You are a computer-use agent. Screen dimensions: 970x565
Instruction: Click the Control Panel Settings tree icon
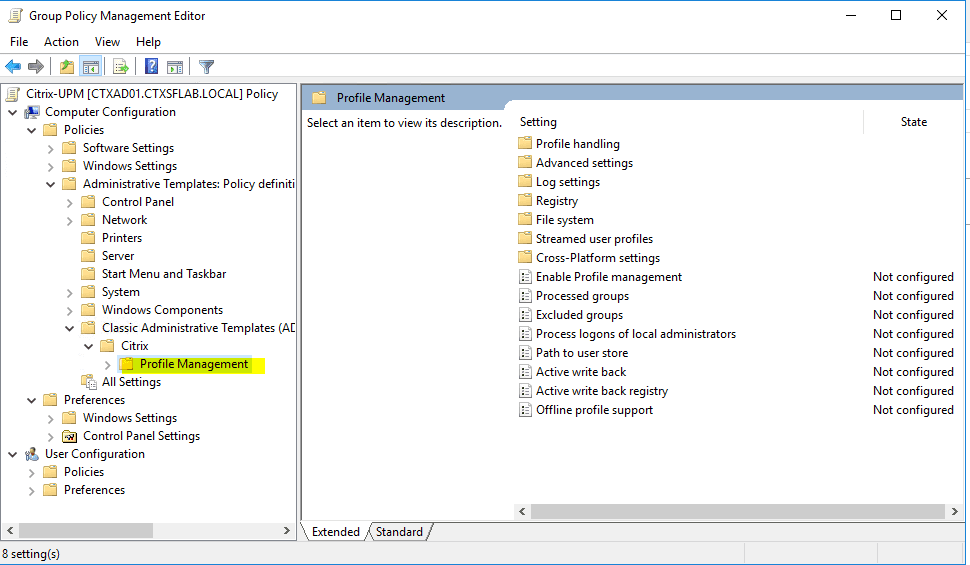tap(70, 436)
